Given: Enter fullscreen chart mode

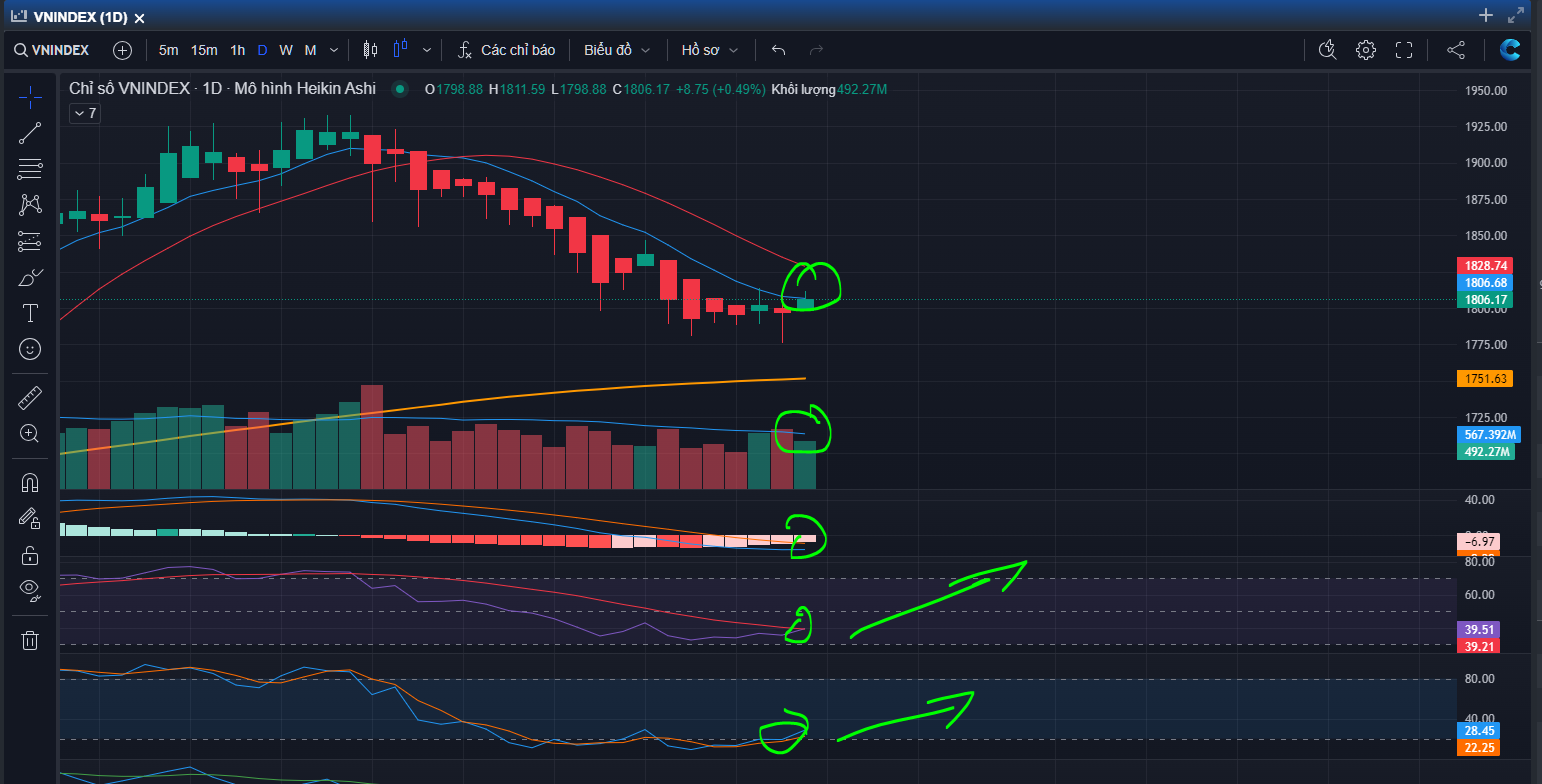Looking at the screenshot, I should [1403, 50].
